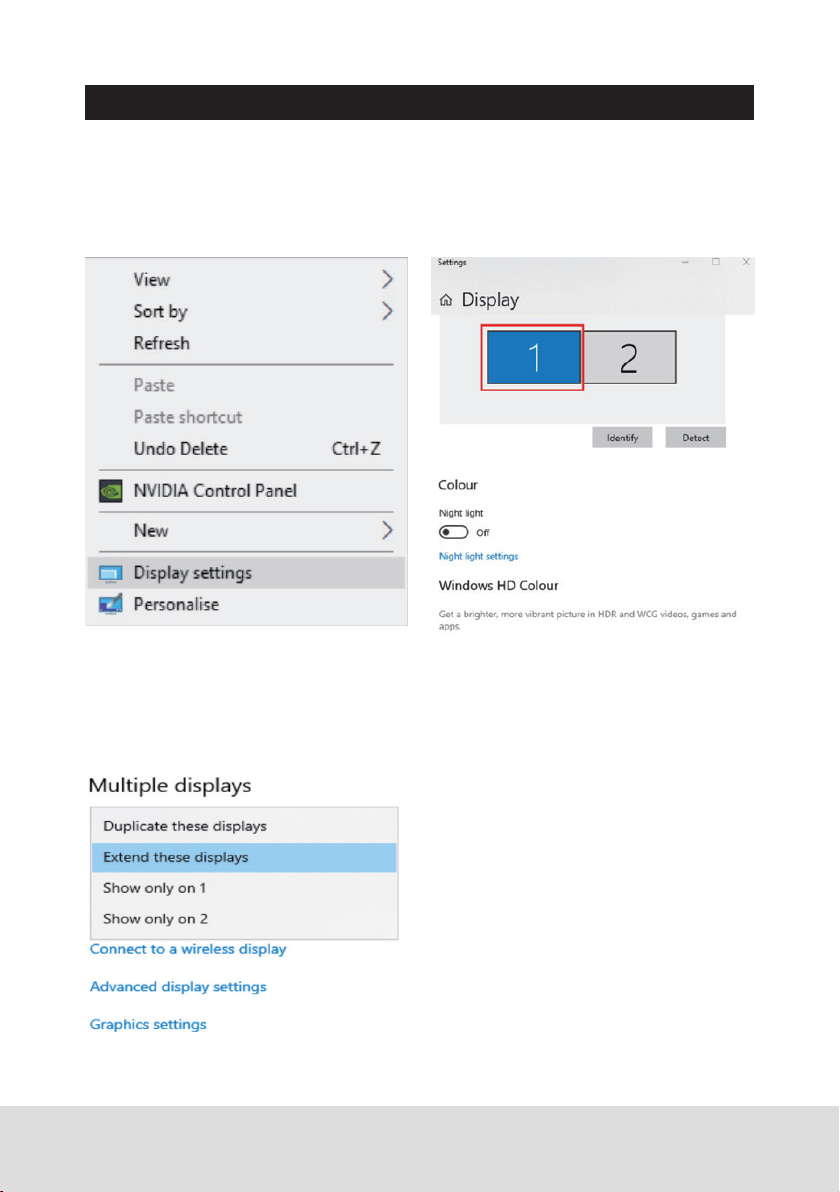This screenshot has width=840, height=1192.
Task: Maximize the Settings window
Action: click(x=716, y=262)
